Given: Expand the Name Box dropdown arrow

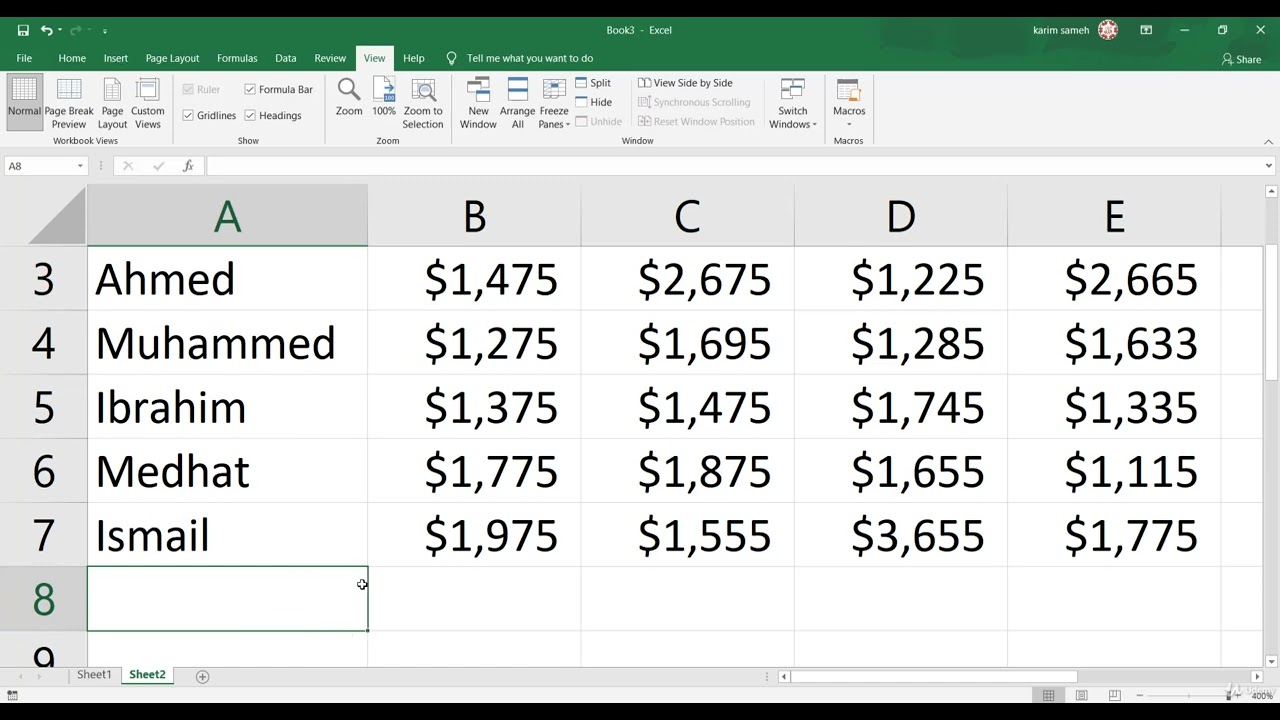Looking at the screenshot, I should pyautogui.click(x=80, y=166).
